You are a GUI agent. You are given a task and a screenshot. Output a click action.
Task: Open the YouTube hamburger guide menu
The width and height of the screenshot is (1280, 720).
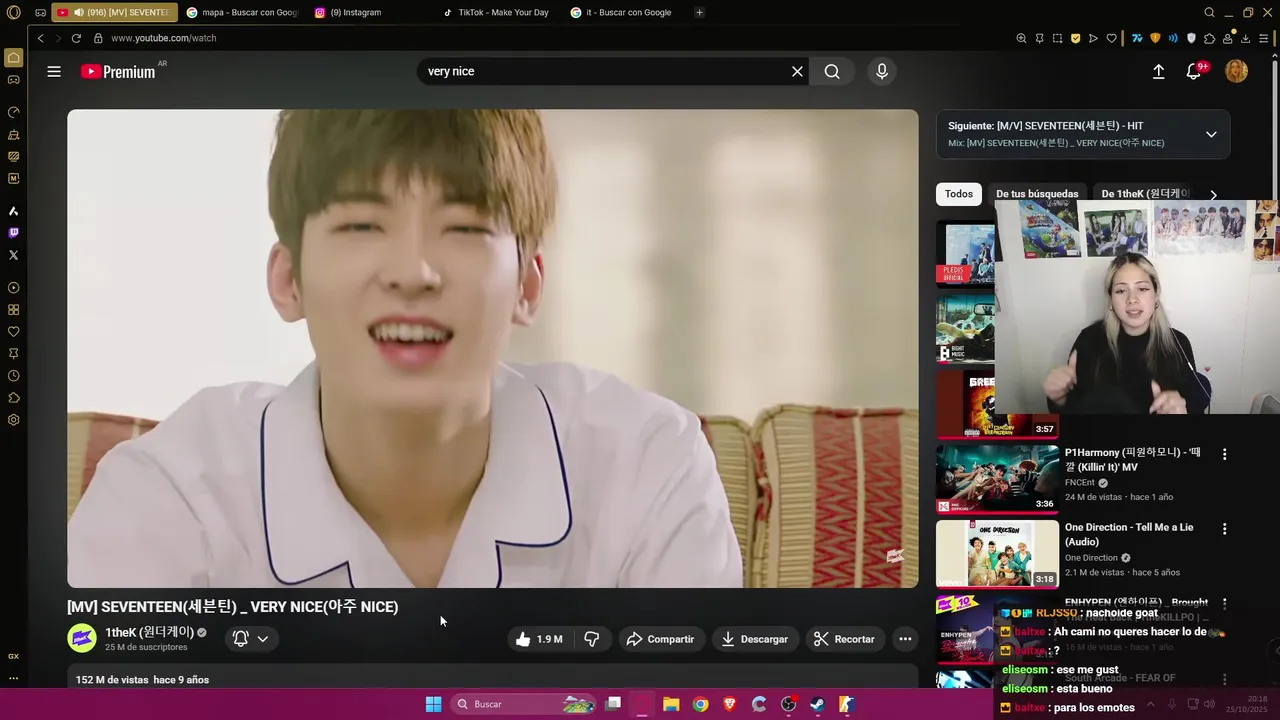[x=54, y=71]
